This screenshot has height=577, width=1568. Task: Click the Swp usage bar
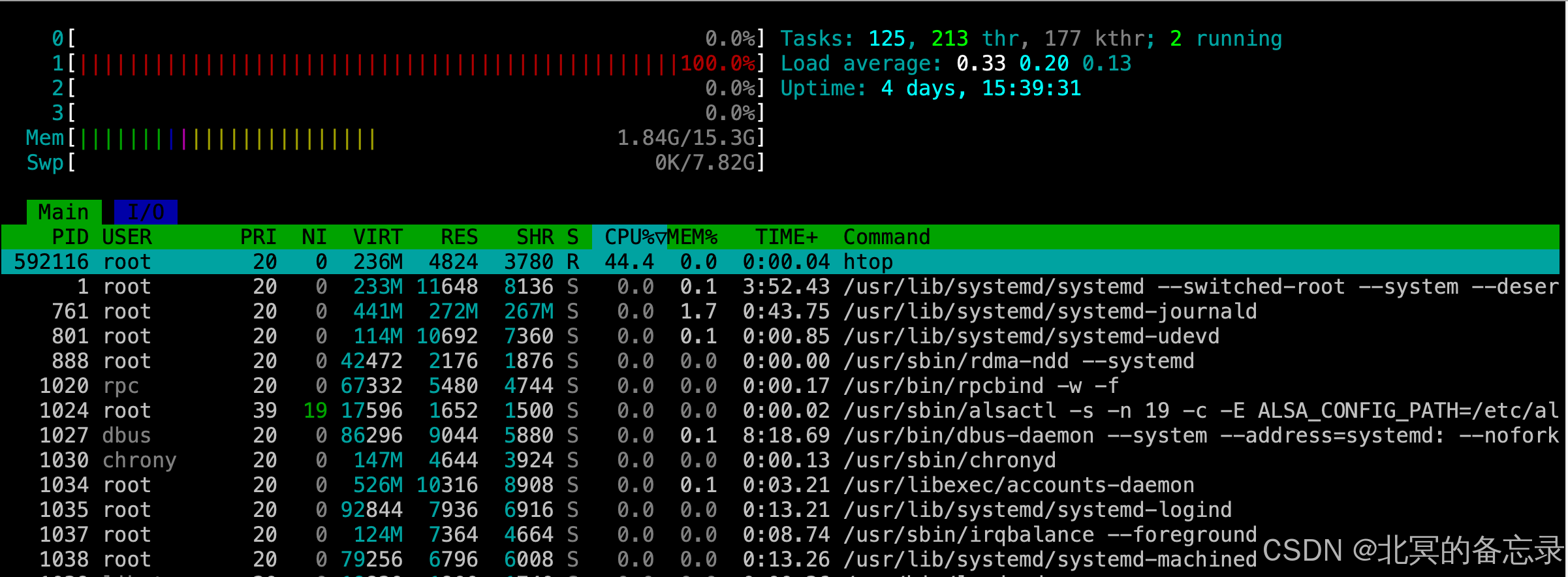396,163
